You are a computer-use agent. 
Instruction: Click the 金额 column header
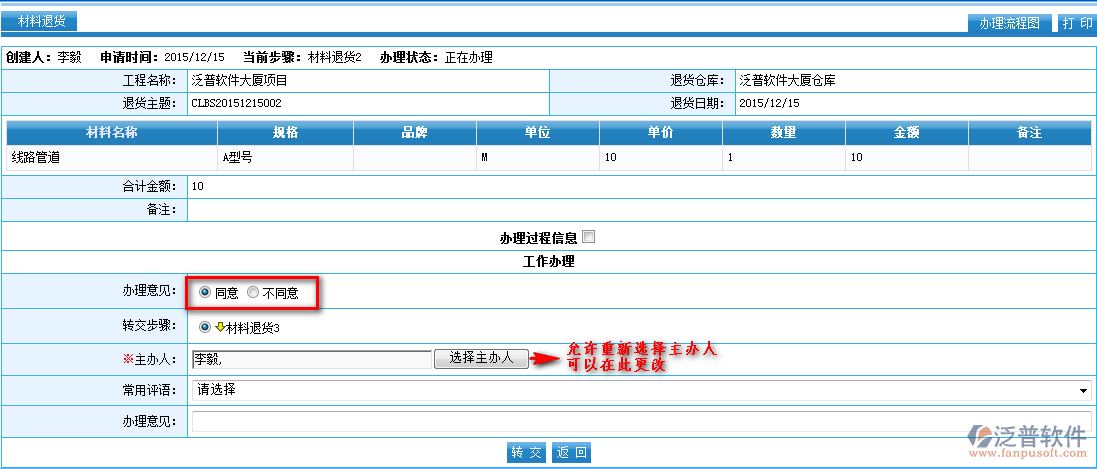tap(906, 132)
